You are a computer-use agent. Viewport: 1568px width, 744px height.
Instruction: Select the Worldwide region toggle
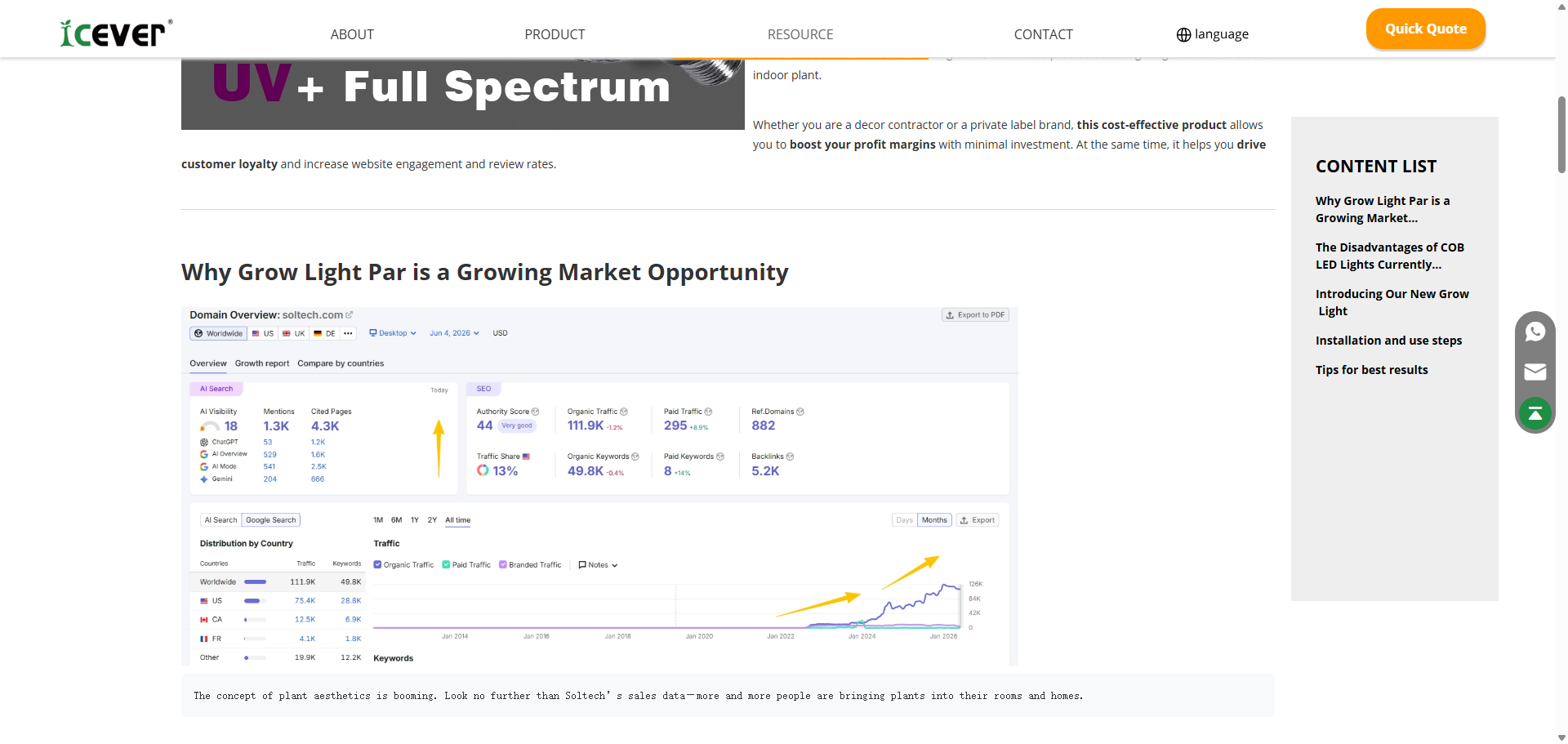(219, 333)
